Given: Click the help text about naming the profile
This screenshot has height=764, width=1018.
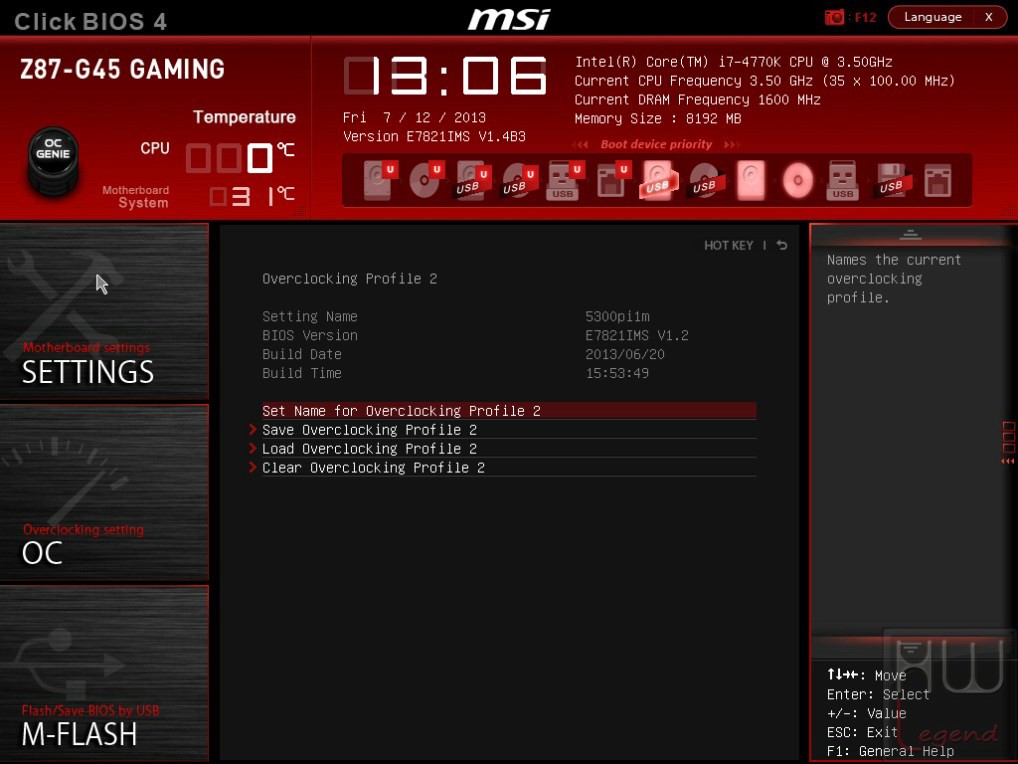Looking at the screenshot, I should (x=893, y=278).
